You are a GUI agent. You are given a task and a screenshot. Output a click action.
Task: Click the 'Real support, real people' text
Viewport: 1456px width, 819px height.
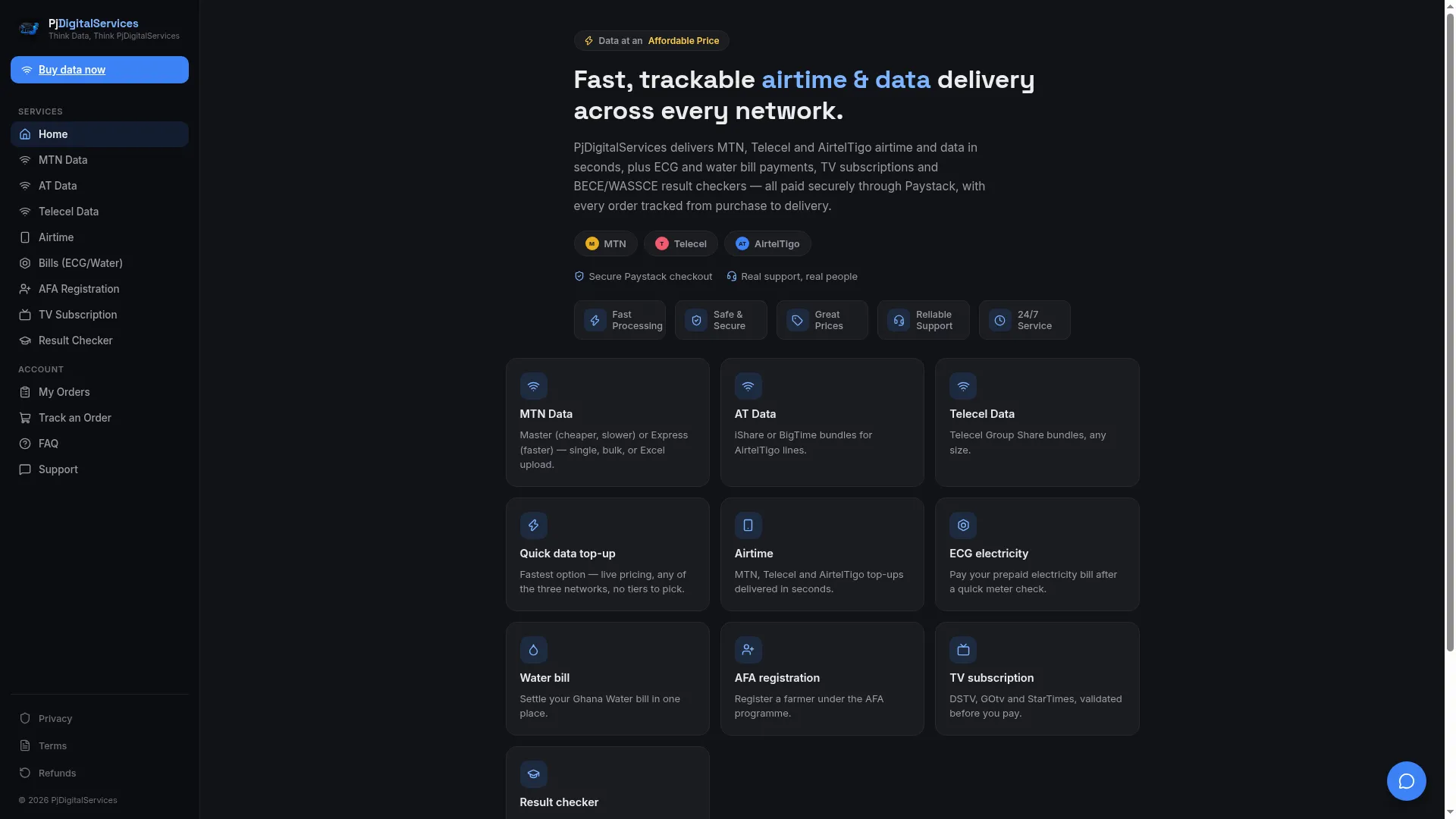coord(799,277)
